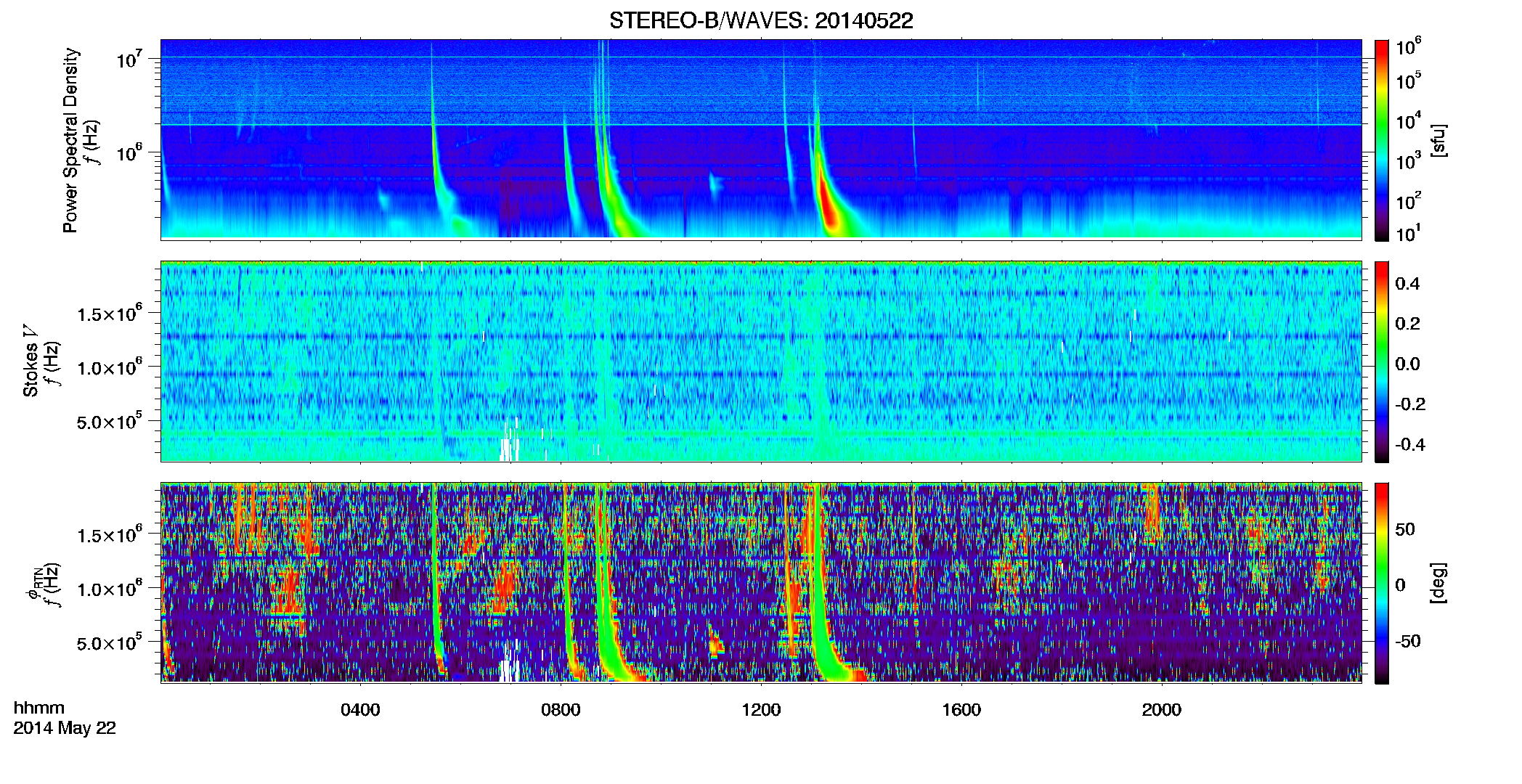
Task: Click the time axis label 0400
Action: click(360, 710)
